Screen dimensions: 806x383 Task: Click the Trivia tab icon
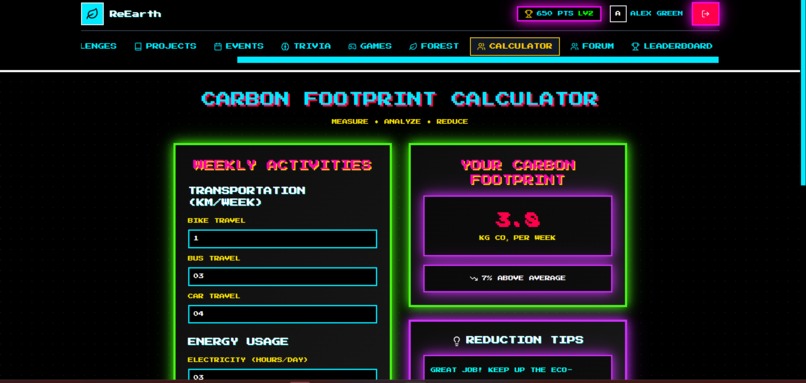(285, 46)
